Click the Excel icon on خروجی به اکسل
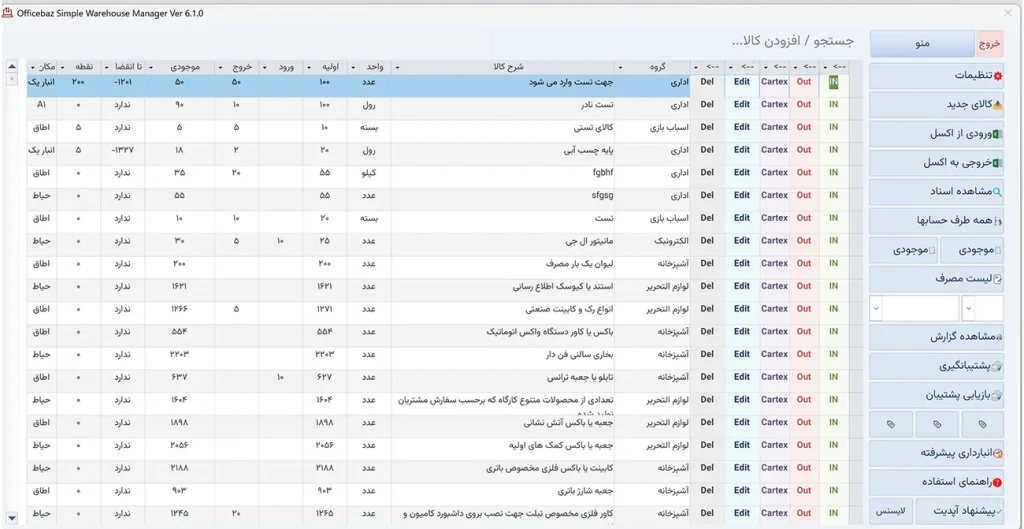Image resolution: width=1024 pixels, height=529 pixels. click(x=997, y=163)
